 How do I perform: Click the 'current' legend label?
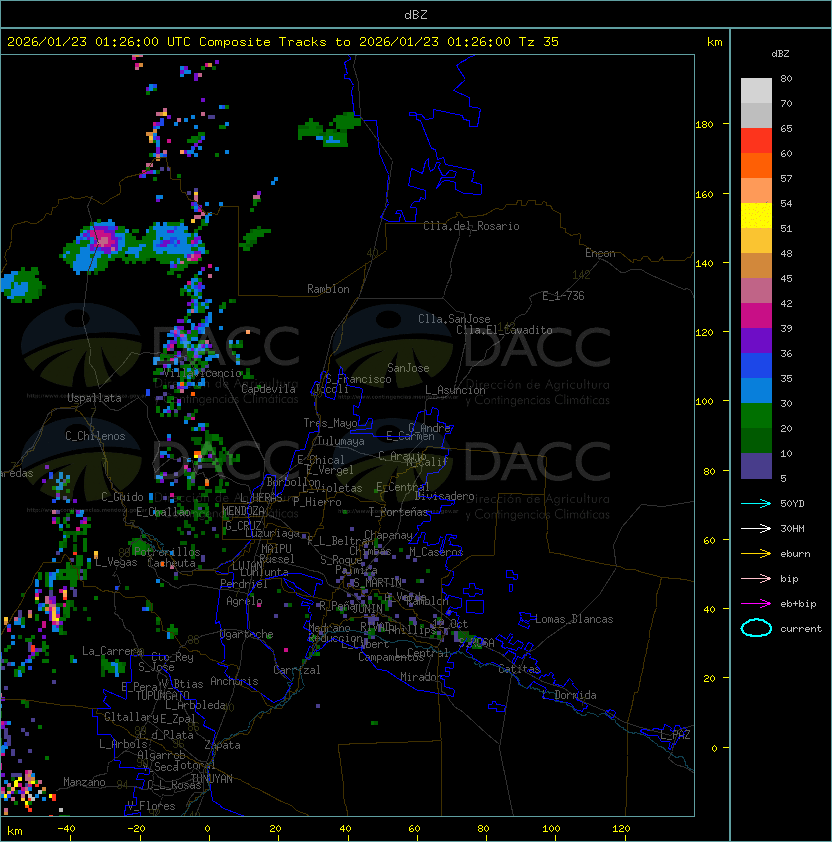coord(801,628)
